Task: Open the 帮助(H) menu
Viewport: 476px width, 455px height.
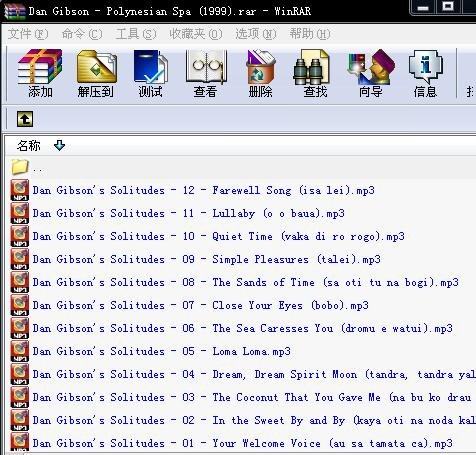Action: pos(310,34)
